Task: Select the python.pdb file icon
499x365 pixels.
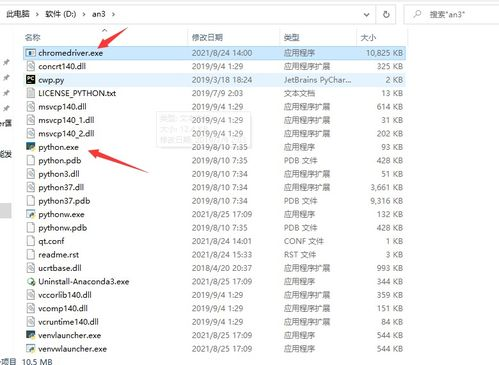Action: click(31, 160)
